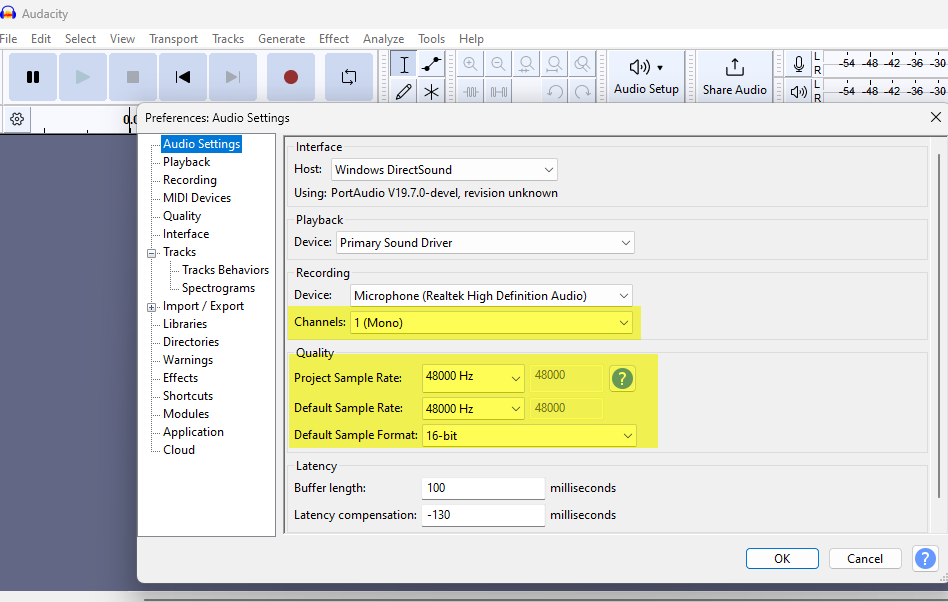Select the Selection (I-beam) tool
The width and height of the screenshot is (948, 602).
click(x=404, y=64)
